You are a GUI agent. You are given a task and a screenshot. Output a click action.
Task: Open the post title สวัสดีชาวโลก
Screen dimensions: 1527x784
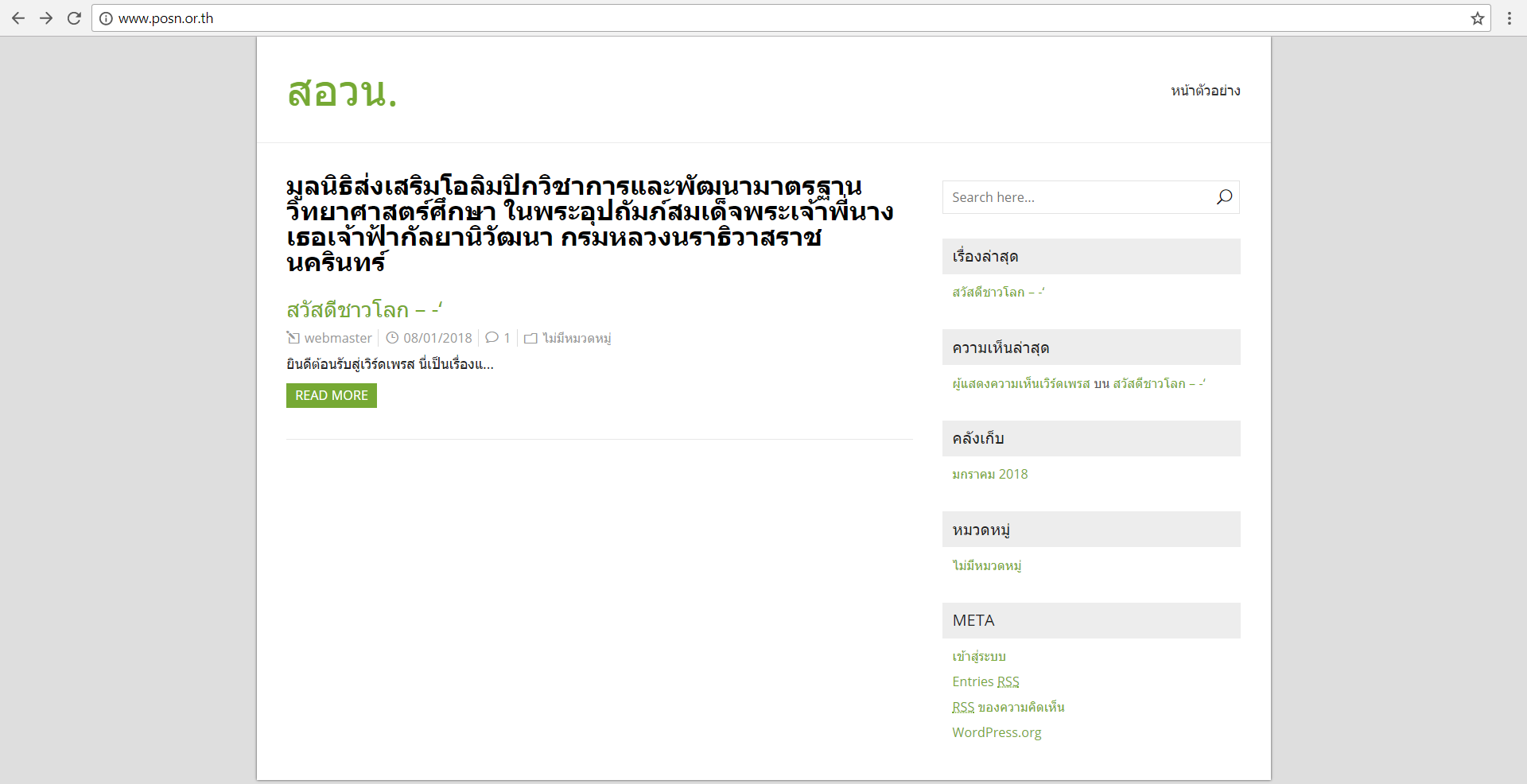(364, 309)
